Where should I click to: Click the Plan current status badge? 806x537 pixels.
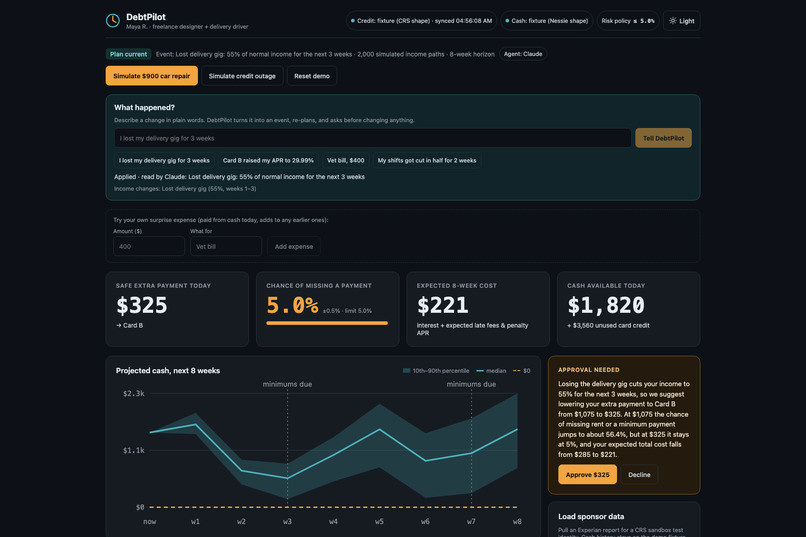coord(129,54)
